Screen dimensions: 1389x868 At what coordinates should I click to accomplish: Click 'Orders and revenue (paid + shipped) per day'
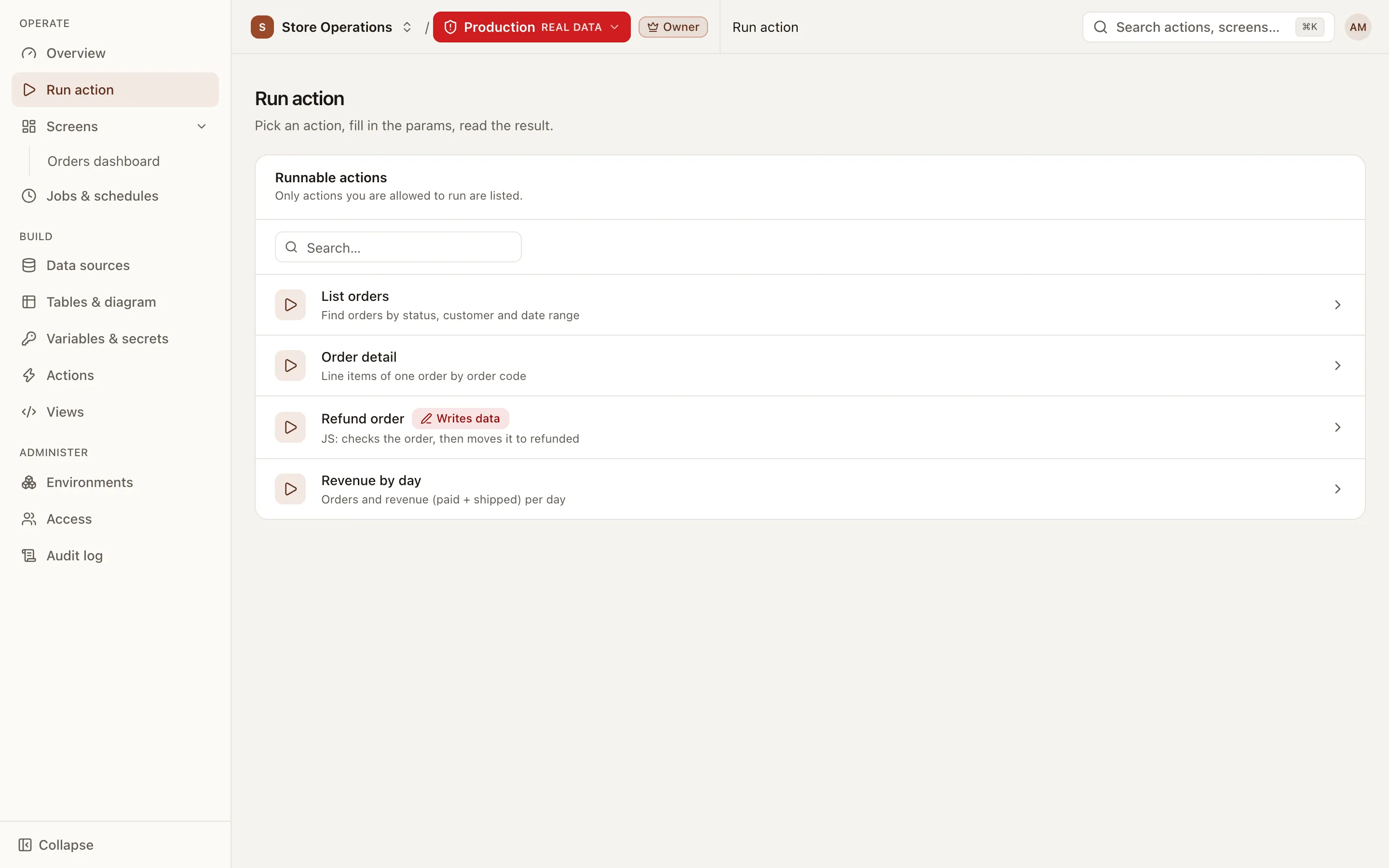[443, 500]
